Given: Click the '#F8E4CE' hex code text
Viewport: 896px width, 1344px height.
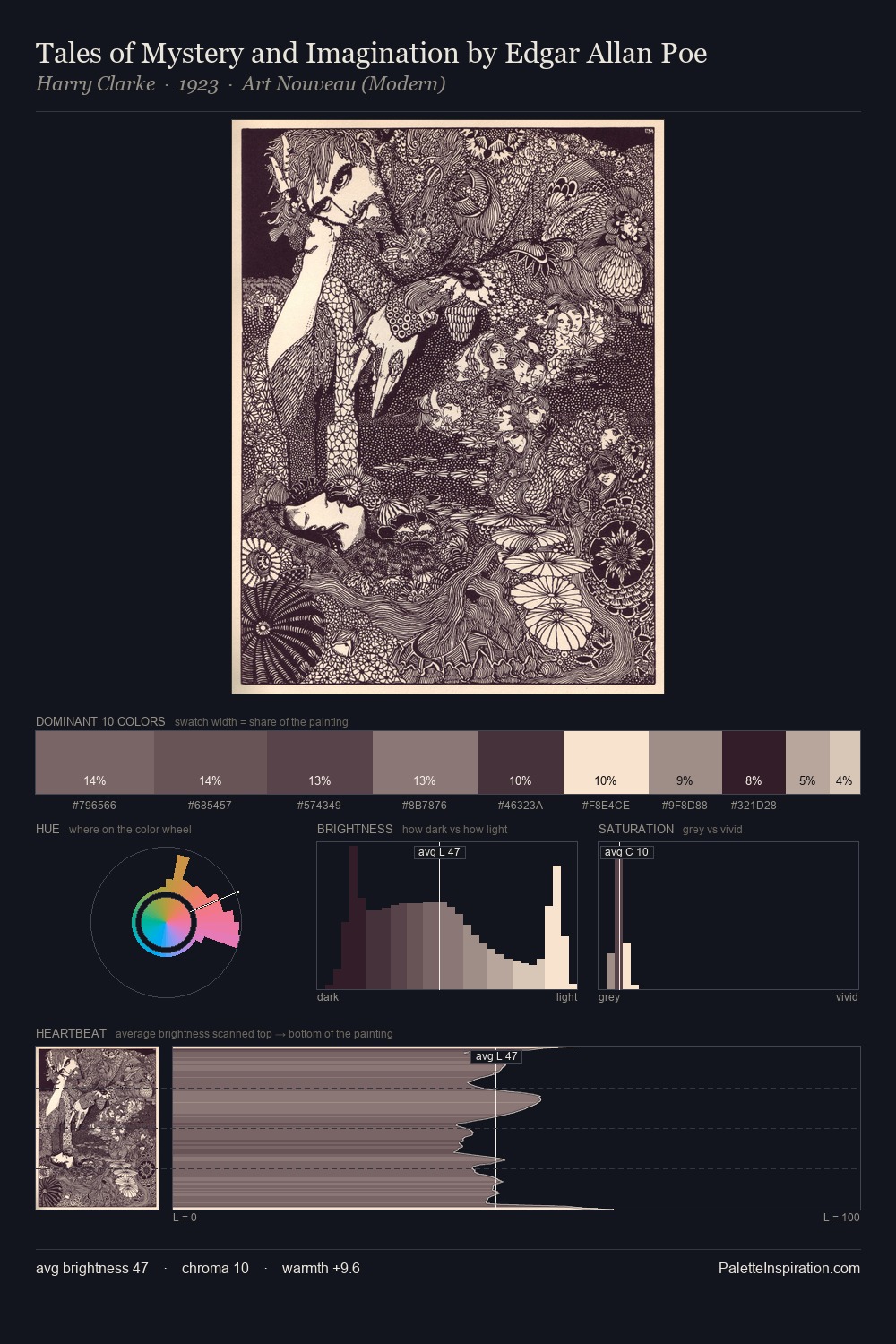Looking at the screenshot, I should [606, 805].
